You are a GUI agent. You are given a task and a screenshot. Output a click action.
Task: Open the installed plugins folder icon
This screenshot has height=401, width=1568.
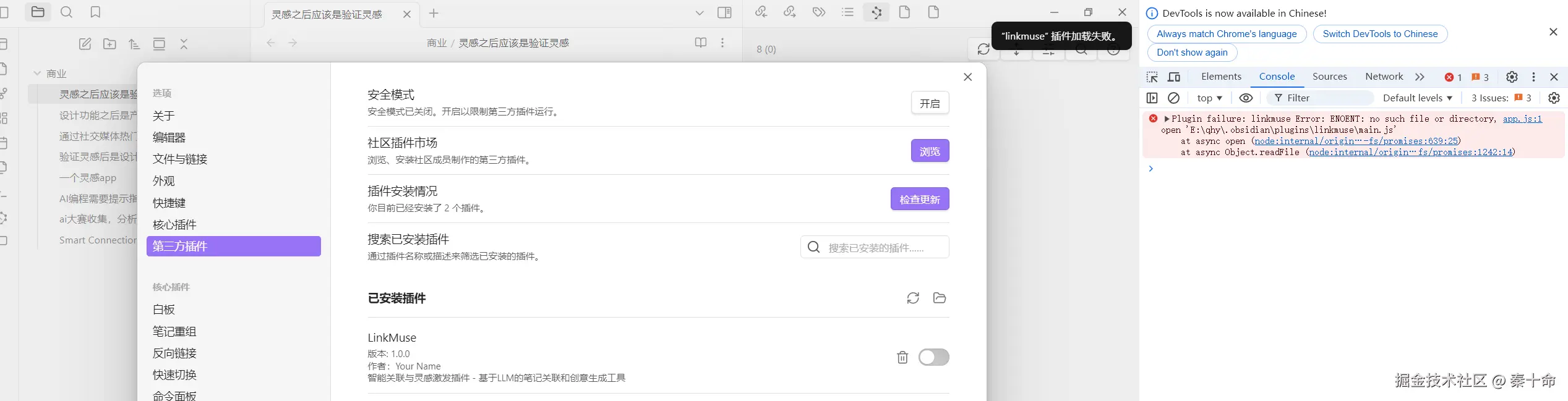pos(940,298)
